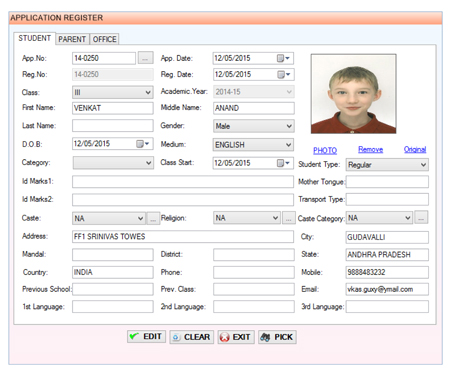Click the State field with ANDHRA PRADESH
The image size is (454, 376).
coord(387,255)
